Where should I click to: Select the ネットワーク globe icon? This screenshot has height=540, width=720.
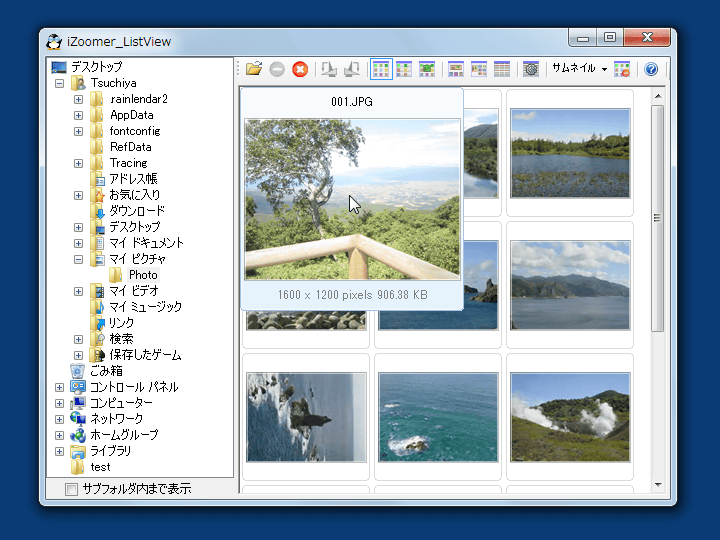(78, 419)
